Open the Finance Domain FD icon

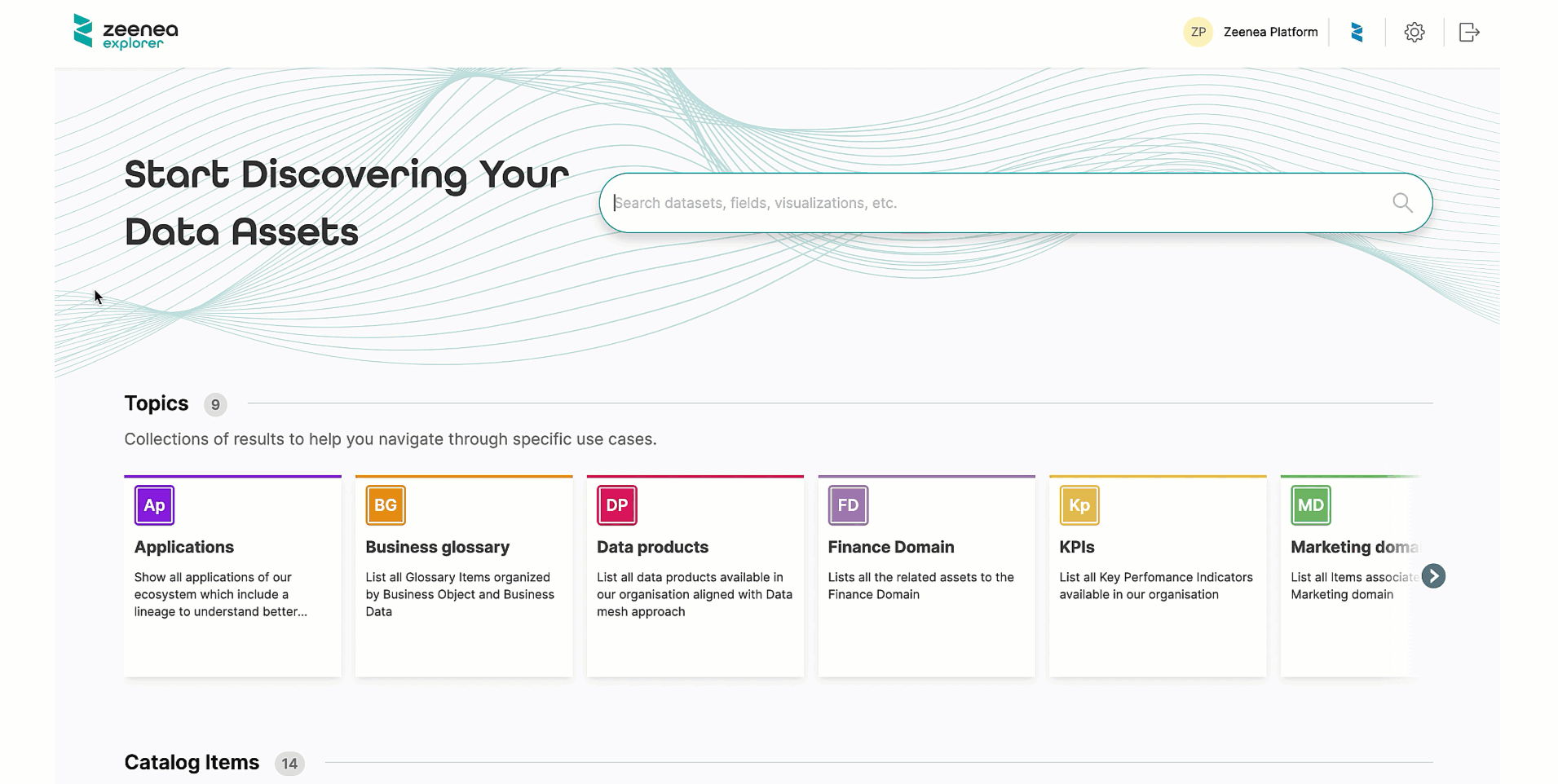coord(848,505)
